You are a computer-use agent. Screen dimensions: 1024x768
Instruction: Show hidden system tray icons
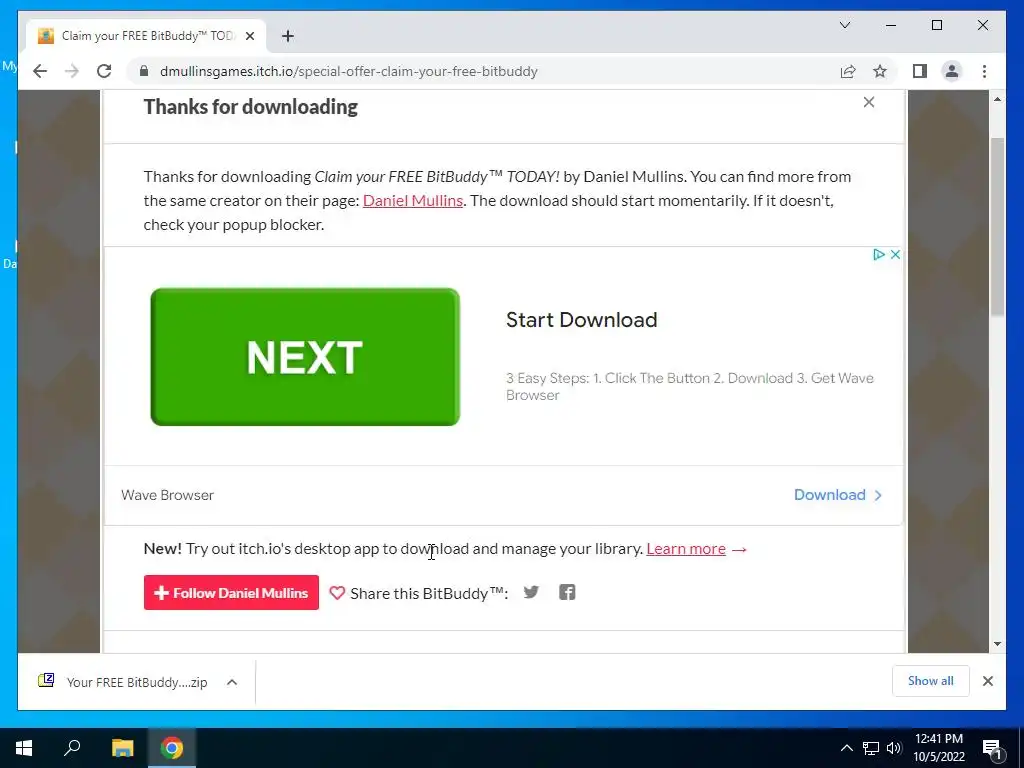[846, 748]
